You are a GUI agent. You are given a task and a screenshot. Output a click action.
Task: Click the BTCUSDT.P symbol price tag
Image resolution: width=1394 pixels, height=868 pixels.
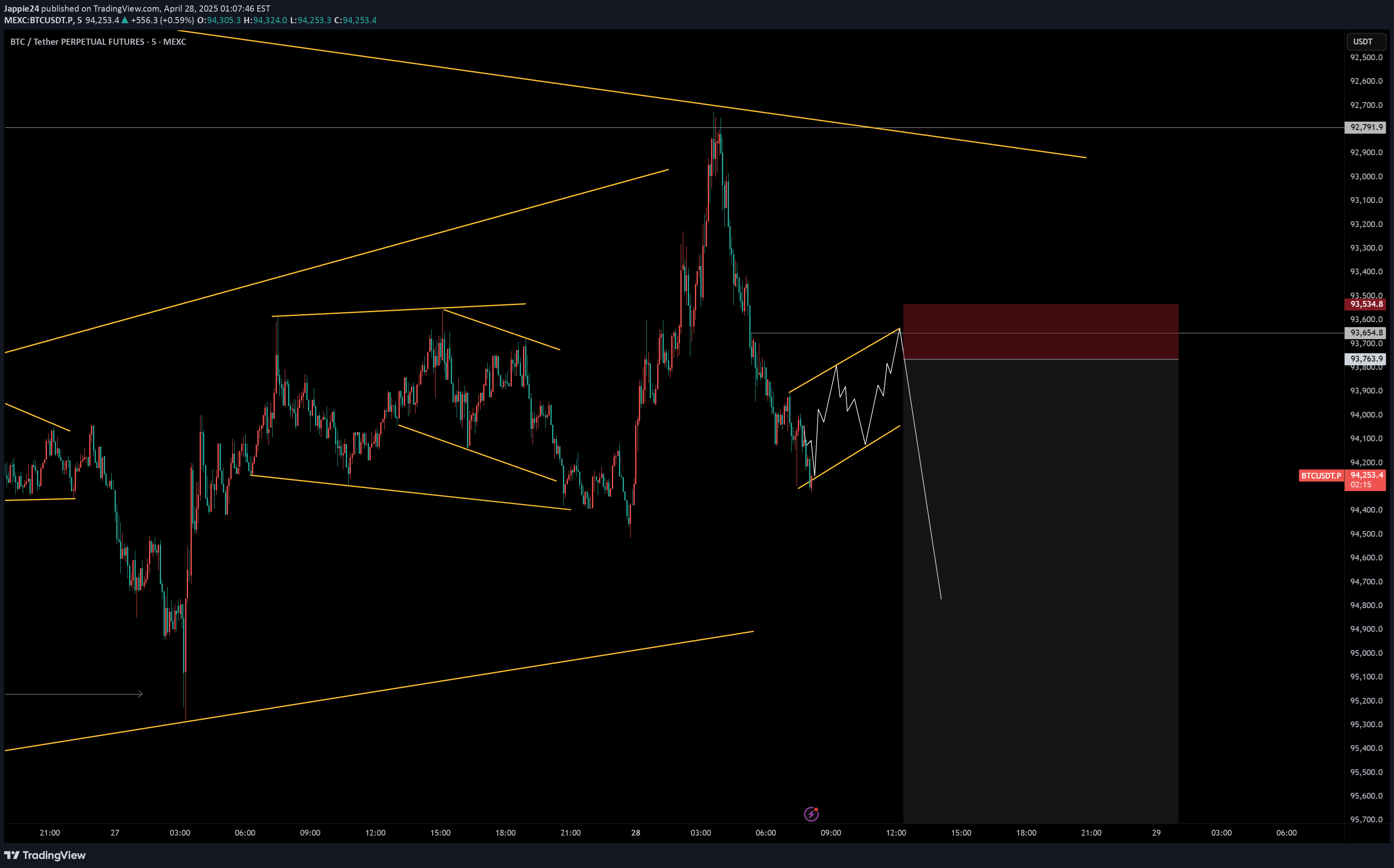coord(1321,475)
